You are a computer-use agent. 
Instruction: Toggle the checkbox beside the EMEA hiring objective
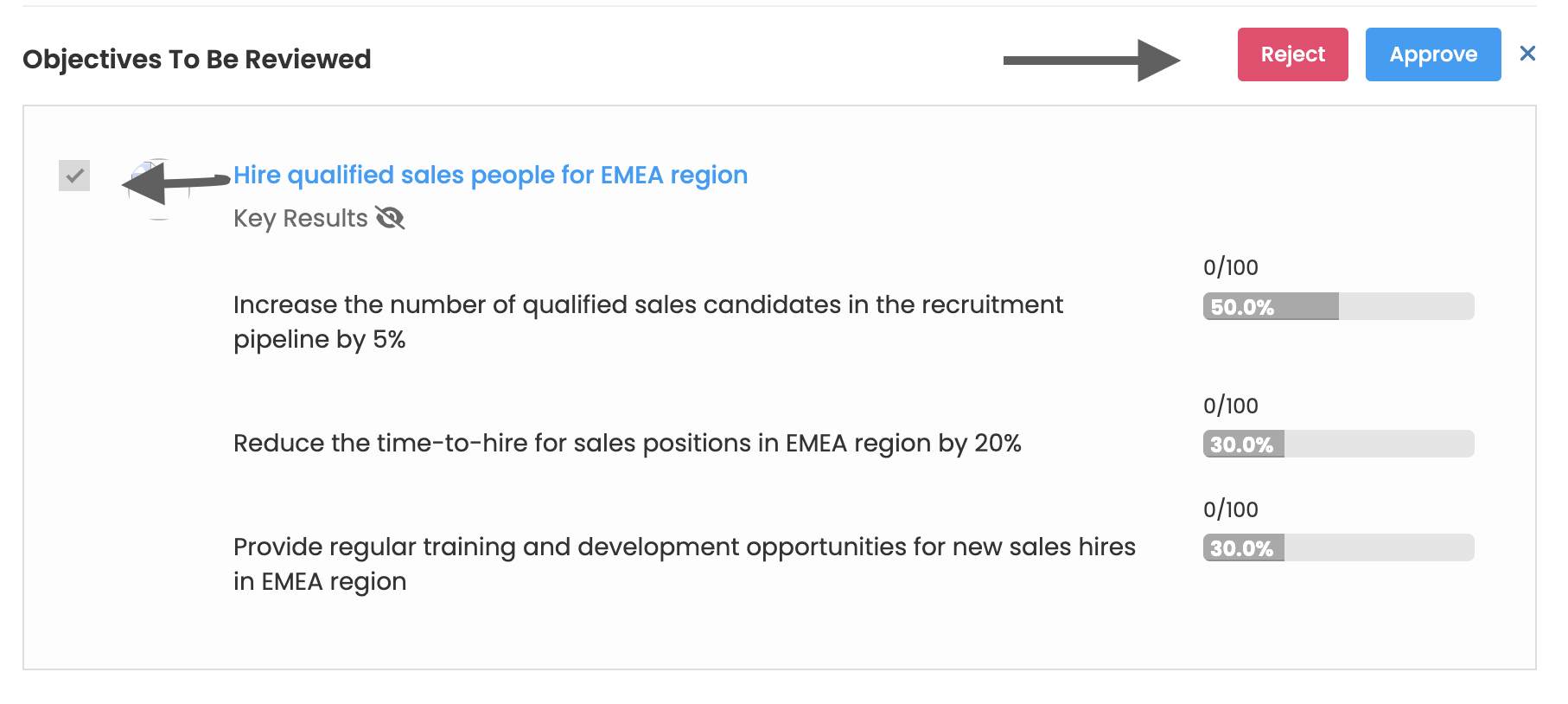click(x=74, y=176)
